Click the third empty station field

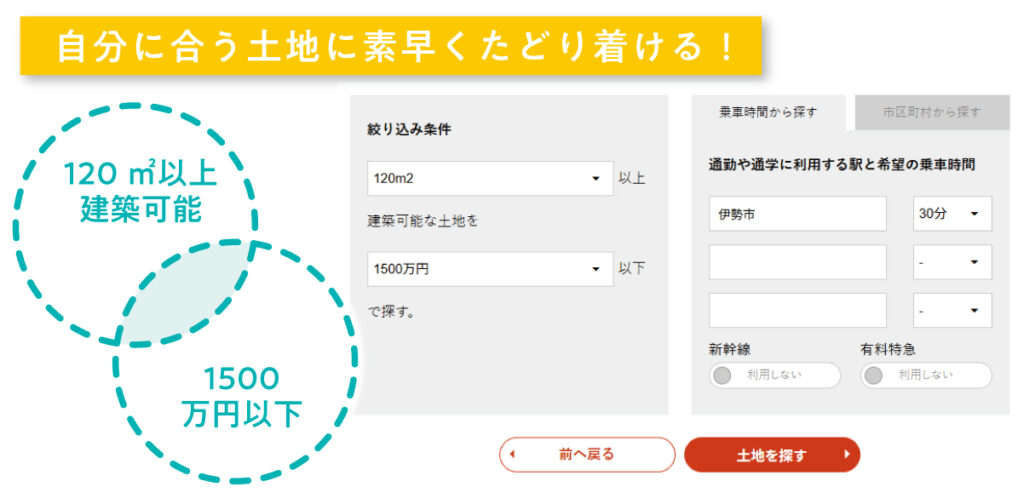797,311
